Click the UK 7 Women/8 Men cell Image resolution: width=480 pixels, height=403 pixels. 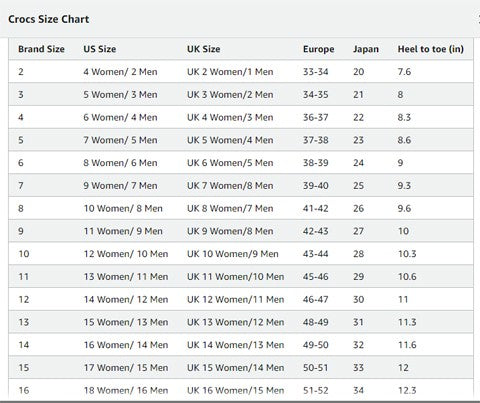230,186
